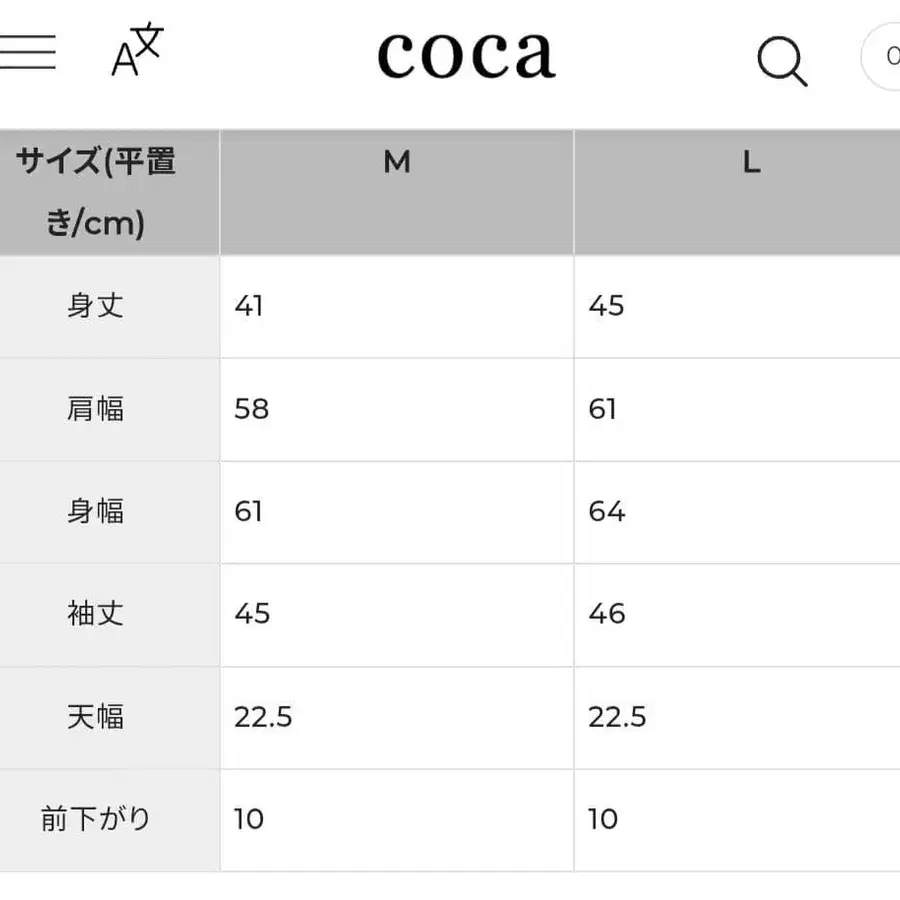Viewport: 900px width, 900px height.
Task: Select the search icon near the cart
Action: pyautogui.click(x=783, y=58)
